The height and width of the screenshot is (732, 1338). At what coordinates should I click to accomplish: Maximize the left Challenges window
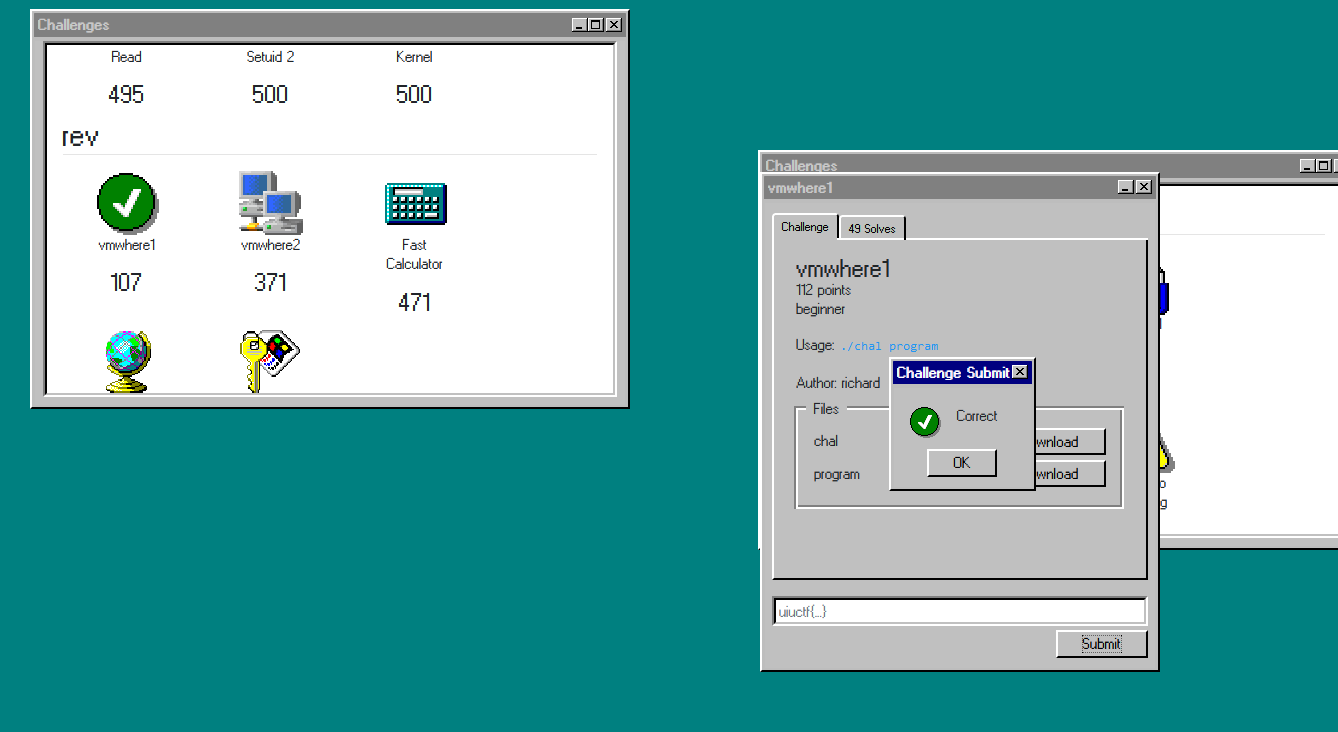pos(596,25)
